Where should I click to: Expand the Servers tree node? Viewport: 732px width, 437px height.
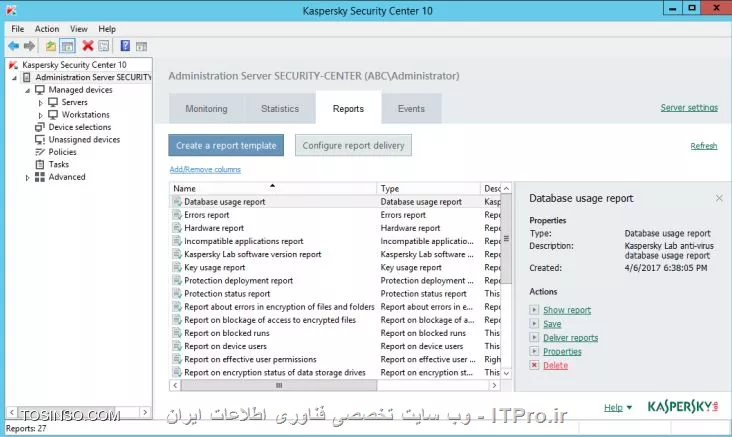pos(41,103)
